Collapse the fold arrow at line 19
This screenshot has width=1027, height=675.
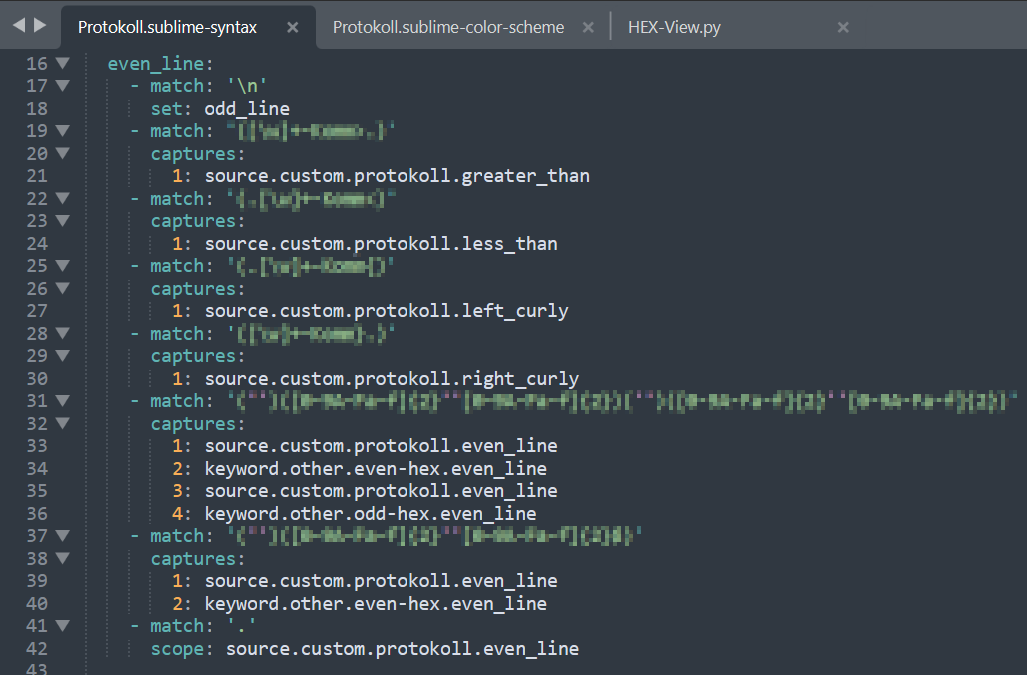point(63,131)
